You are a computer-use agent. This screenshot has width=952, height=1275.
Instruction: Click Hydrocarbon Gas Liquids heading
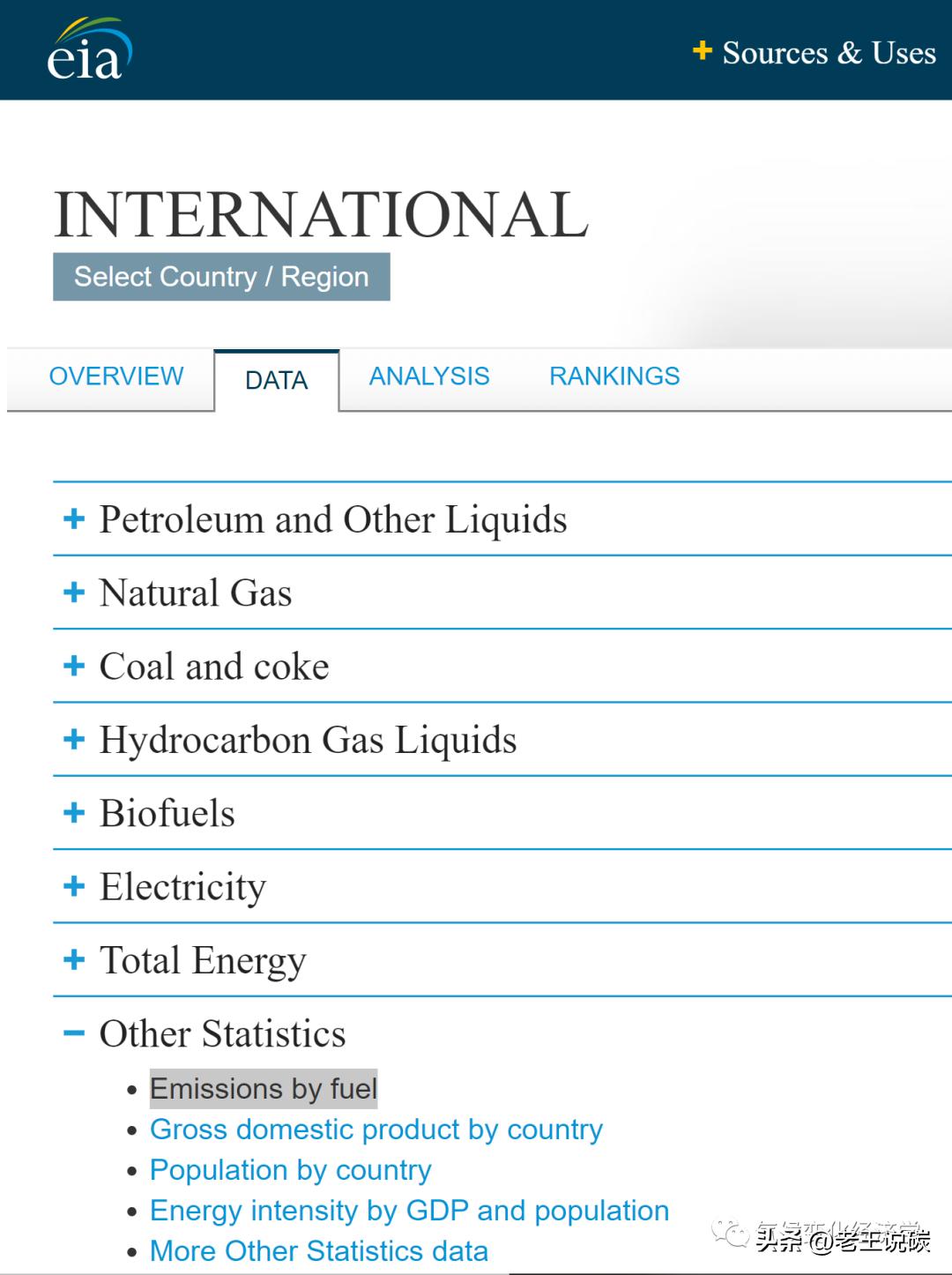[308, 740]
